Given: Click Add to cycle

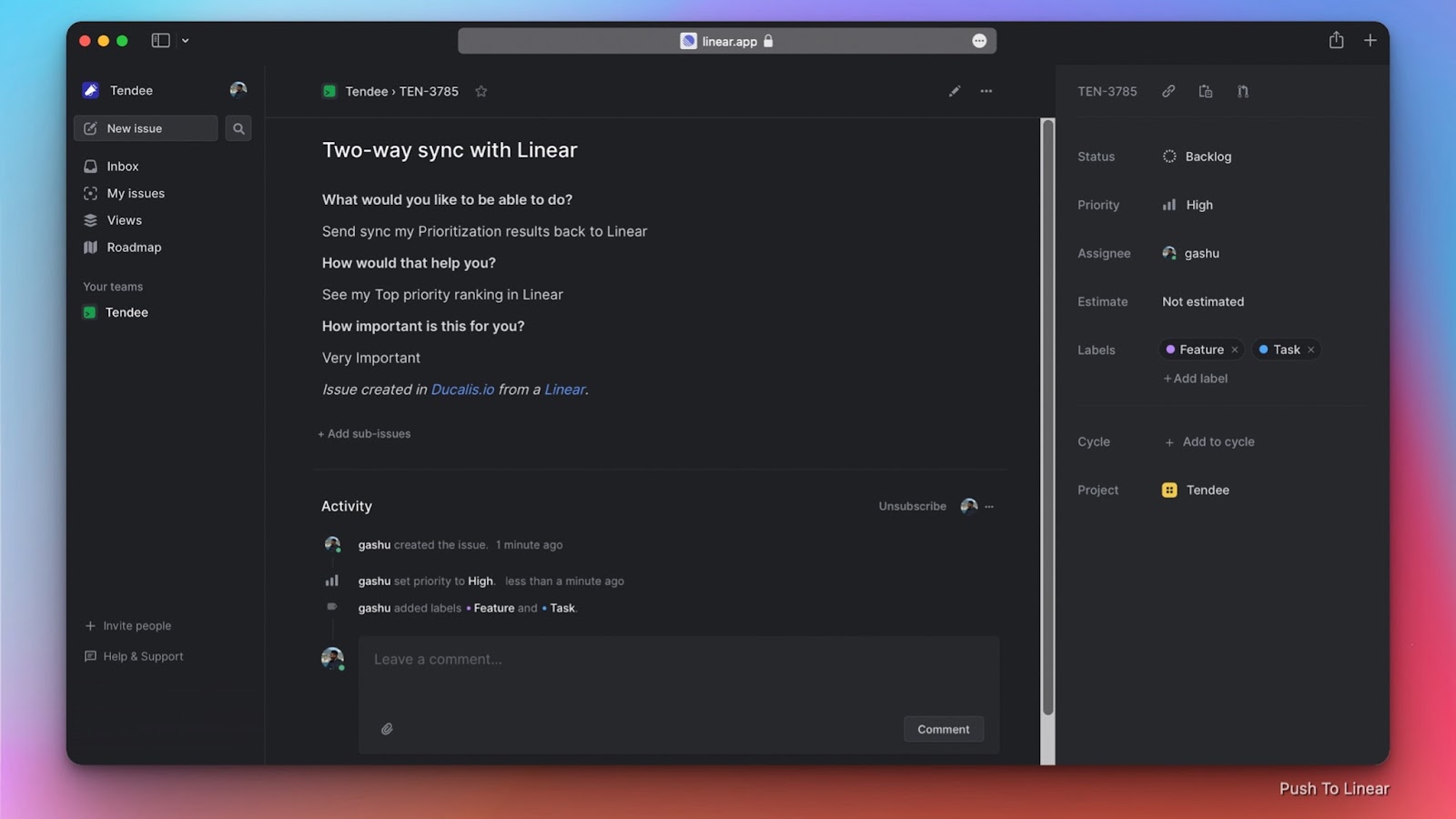Looking at the screenshot, I should coord(1209,441).
